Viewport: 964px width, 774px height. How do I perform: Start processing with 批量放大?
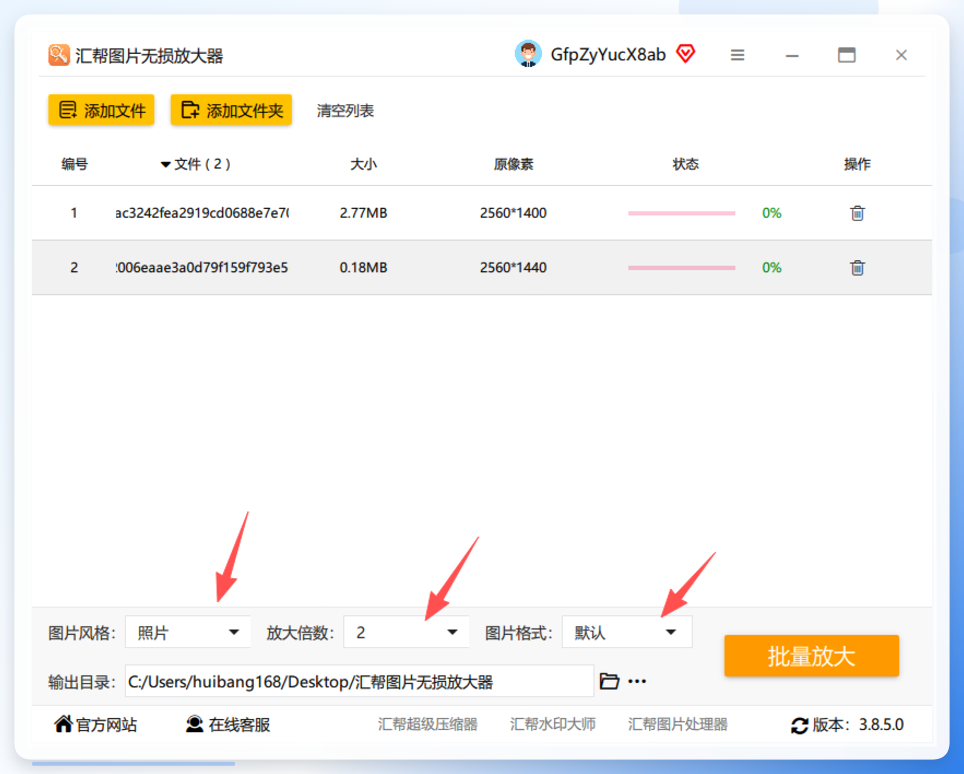[x=812, y=656]
